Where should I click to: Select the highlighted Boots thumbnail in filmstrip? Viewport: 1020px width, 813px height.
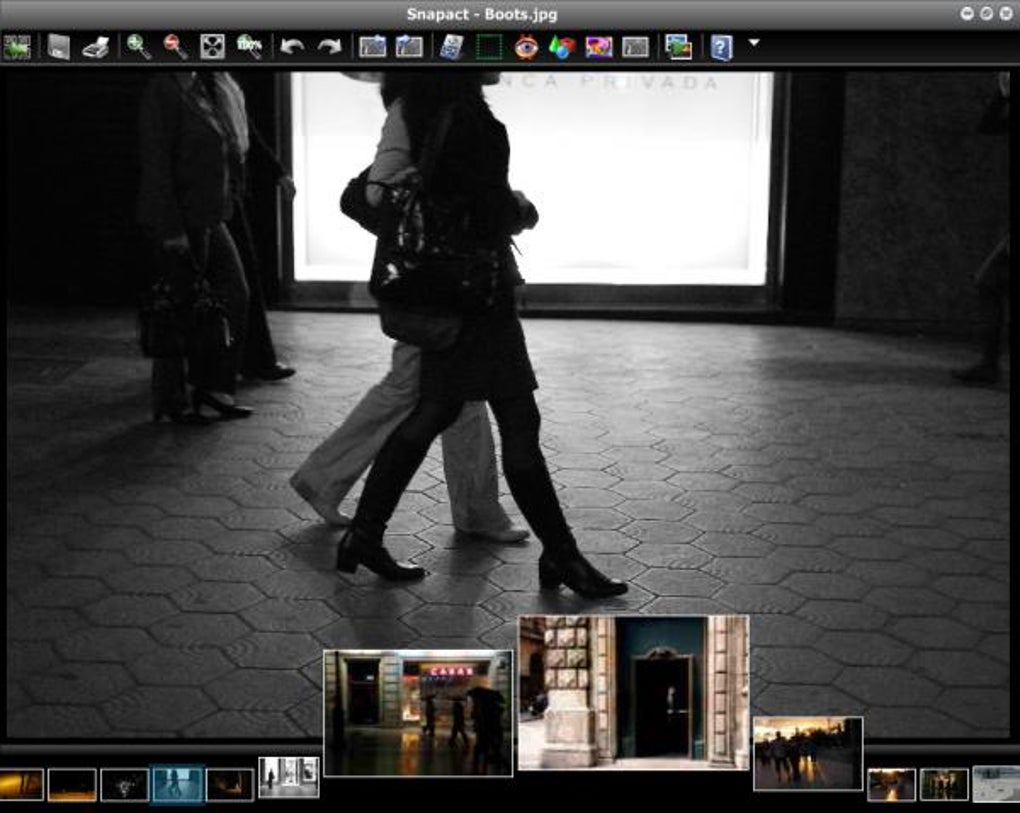tap(177, 784)
